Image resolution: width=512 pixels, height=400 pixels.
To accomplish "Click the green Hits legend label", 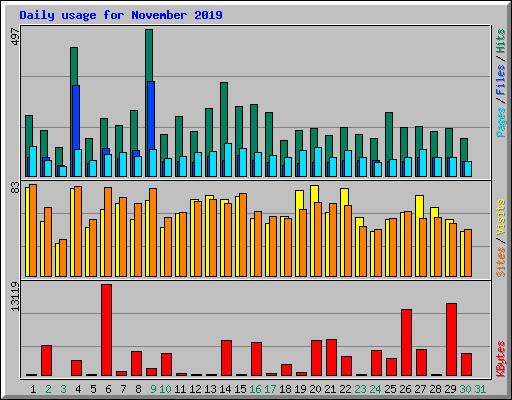I will pos(500,41).
